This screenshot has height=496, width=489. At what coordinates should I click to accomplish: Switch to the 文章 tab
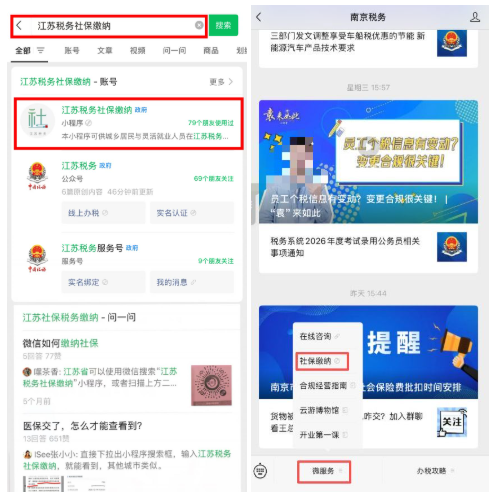coord(105,50)
